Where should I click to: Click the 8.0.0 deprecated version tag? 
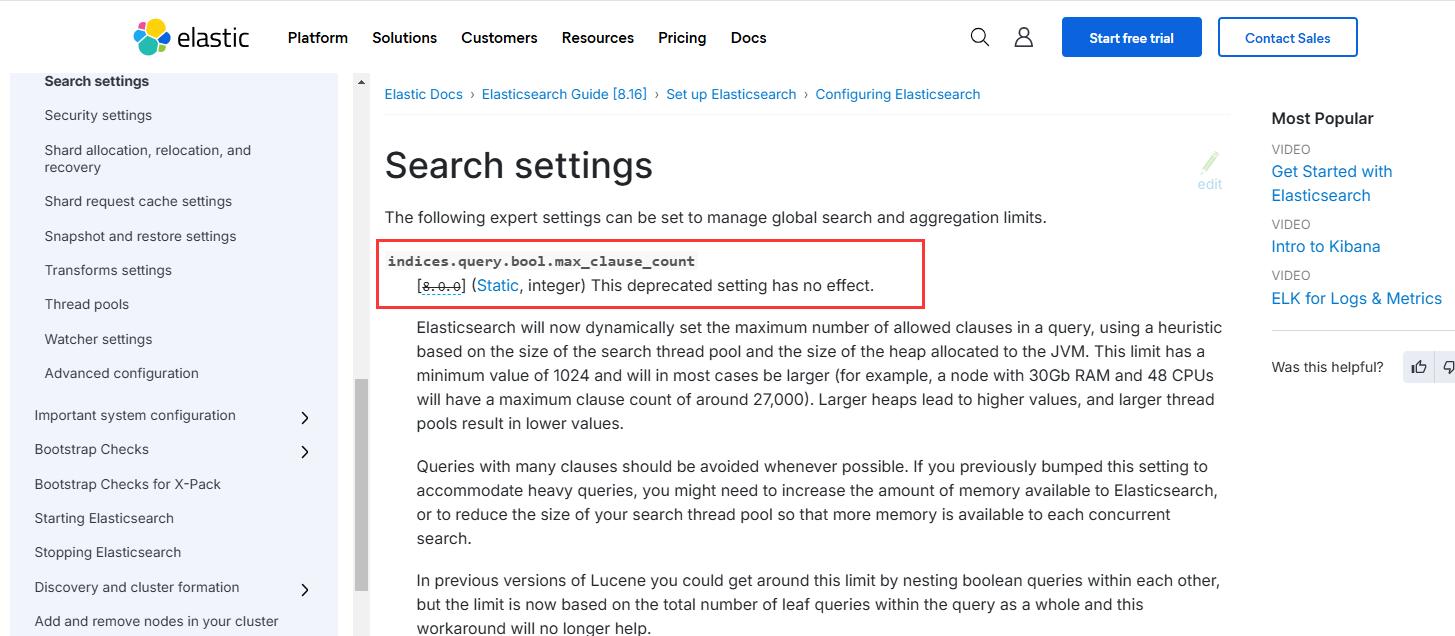[441, 286]
